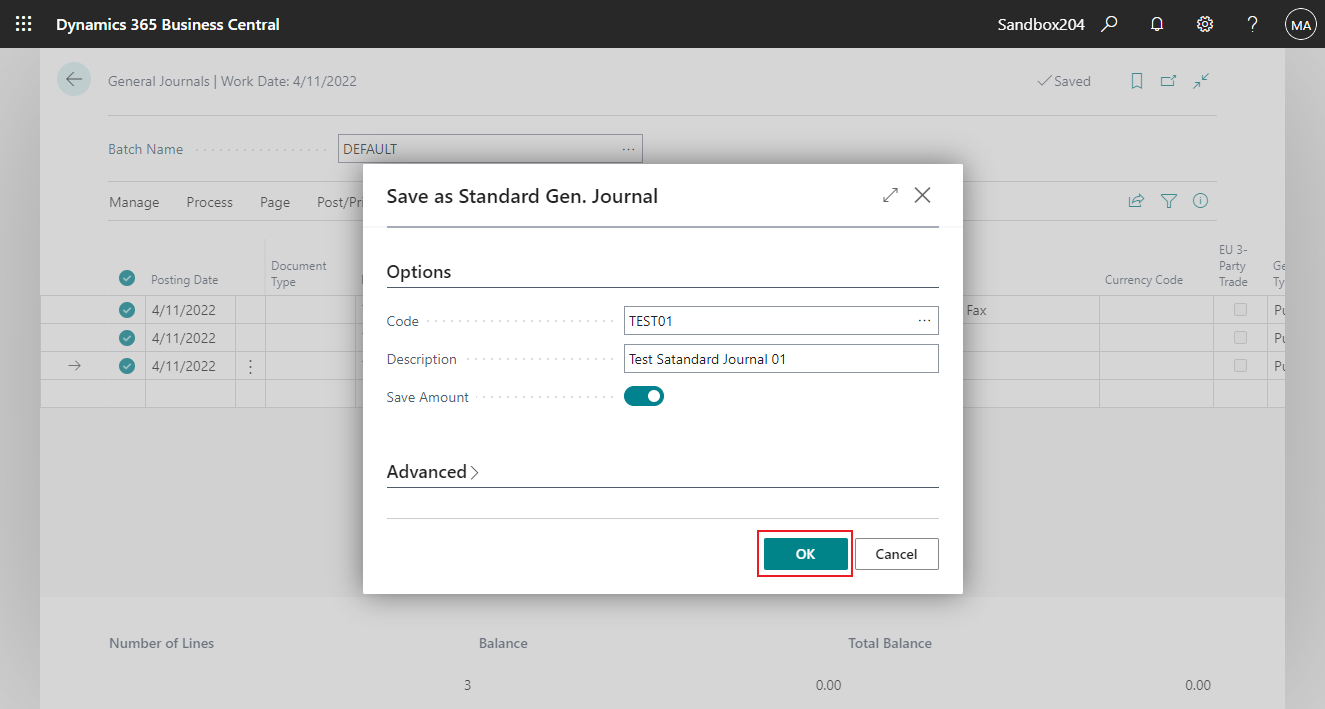
Task: Open the filter pane funnel icon
Action: (1168, 200)
